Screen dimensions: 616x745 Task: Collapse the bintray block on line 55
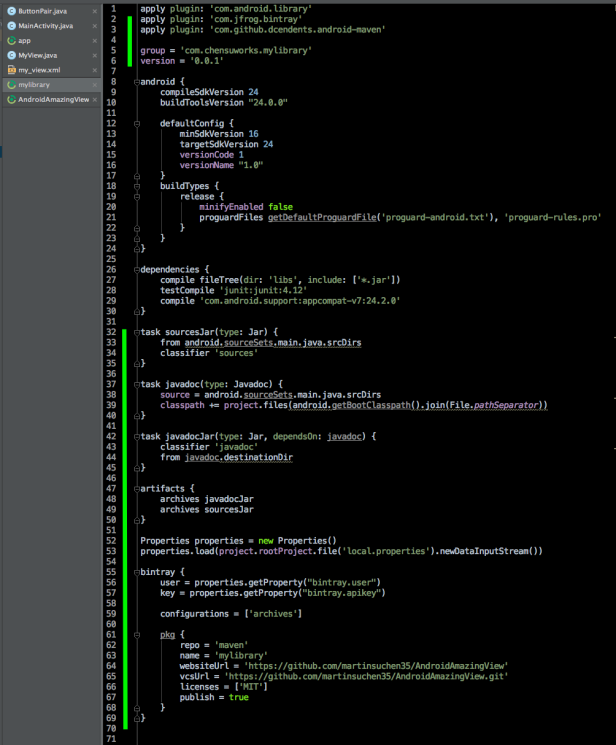point(137,573)
